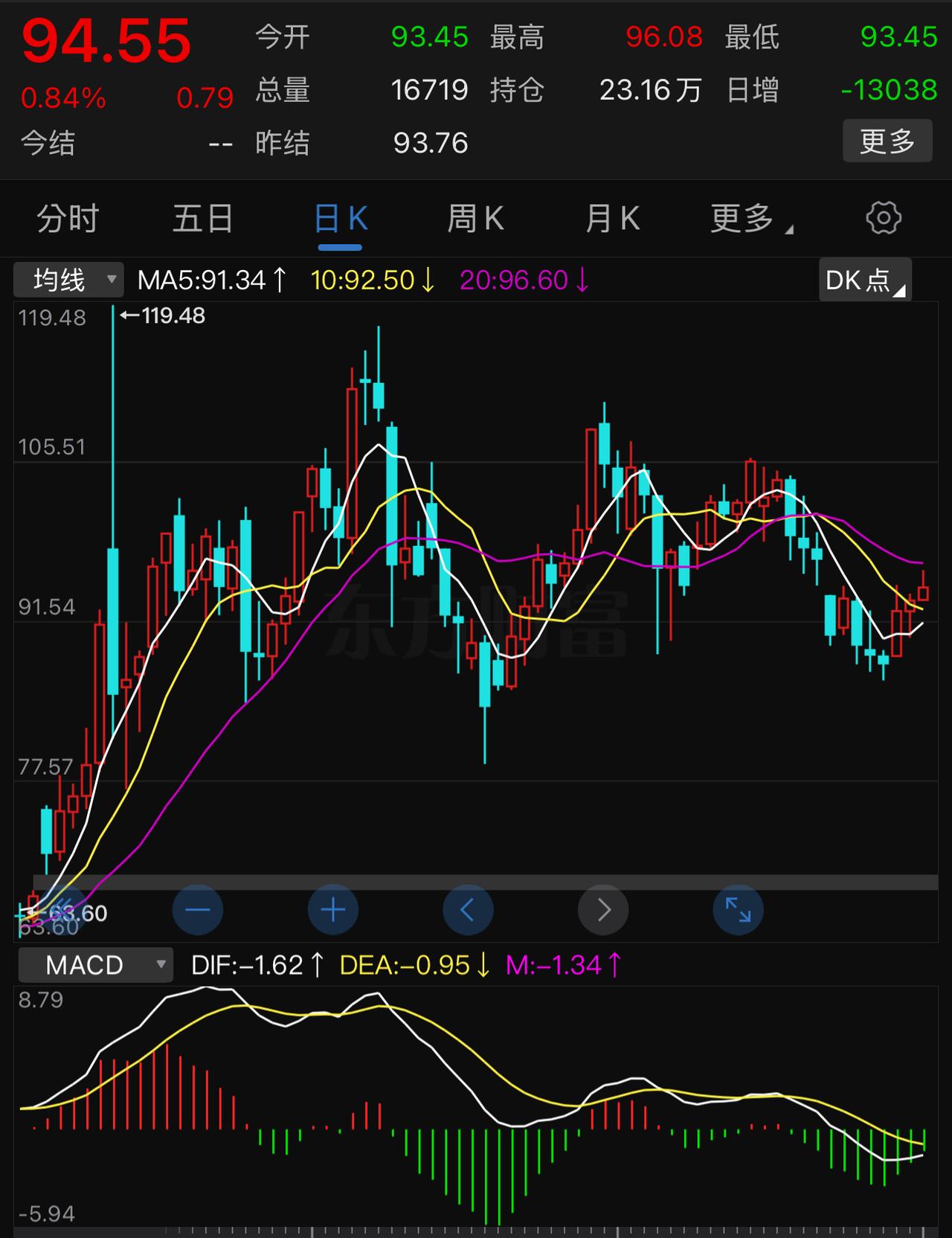952x1238 pixels.
Task: Tap the 10:92.50 moving average value
Action: click(373, 280)
